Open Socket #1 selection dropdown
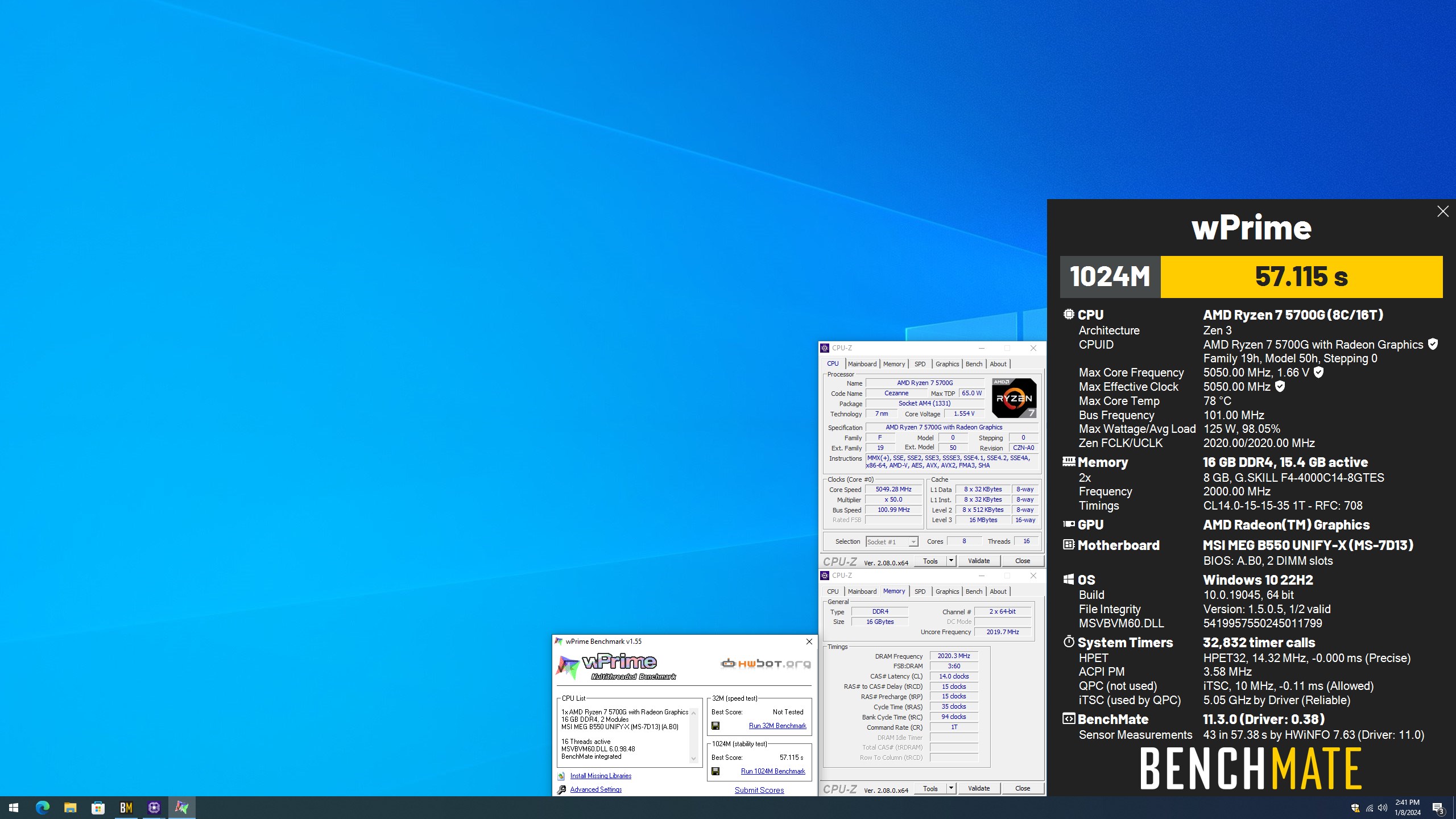The width and height of the screenshot is (1456, 819). pyautogui.click(x=892, y=541)
